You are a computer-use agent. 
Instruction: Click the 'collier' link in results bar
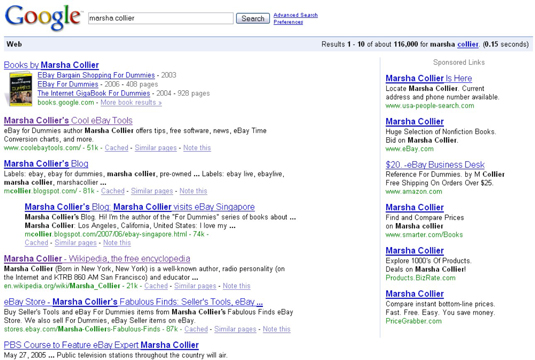[x=467, y=44]
